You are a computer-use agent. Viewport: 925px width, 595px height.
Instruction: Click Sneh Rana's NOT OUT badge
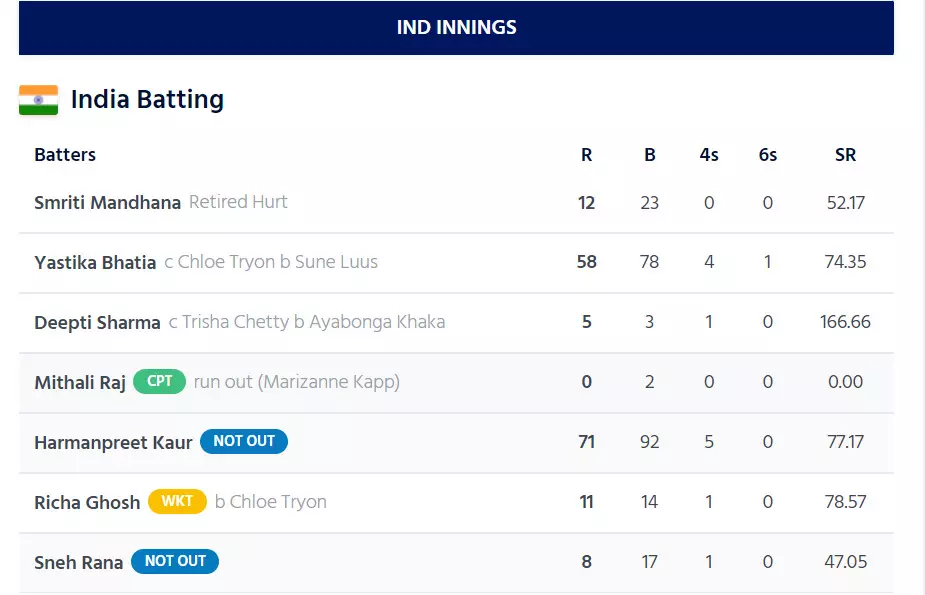175,561
